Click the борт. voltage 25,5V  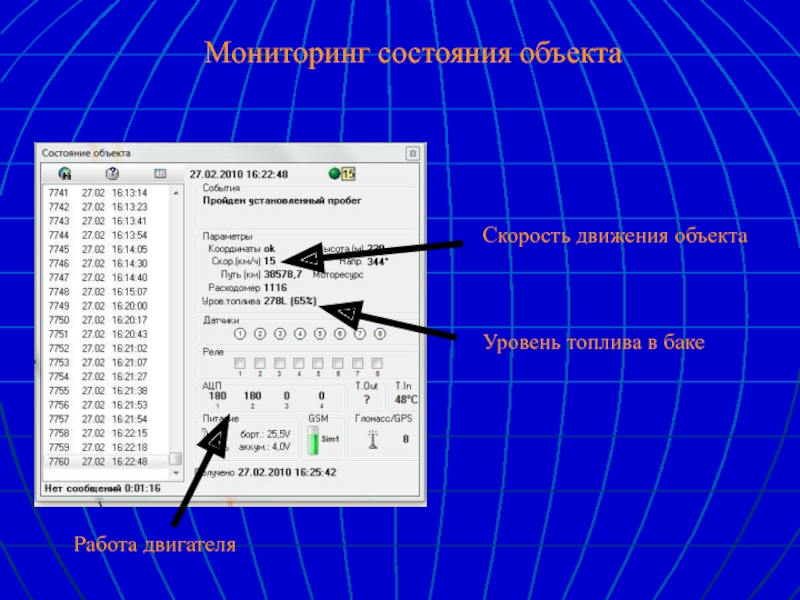[278, 434]
